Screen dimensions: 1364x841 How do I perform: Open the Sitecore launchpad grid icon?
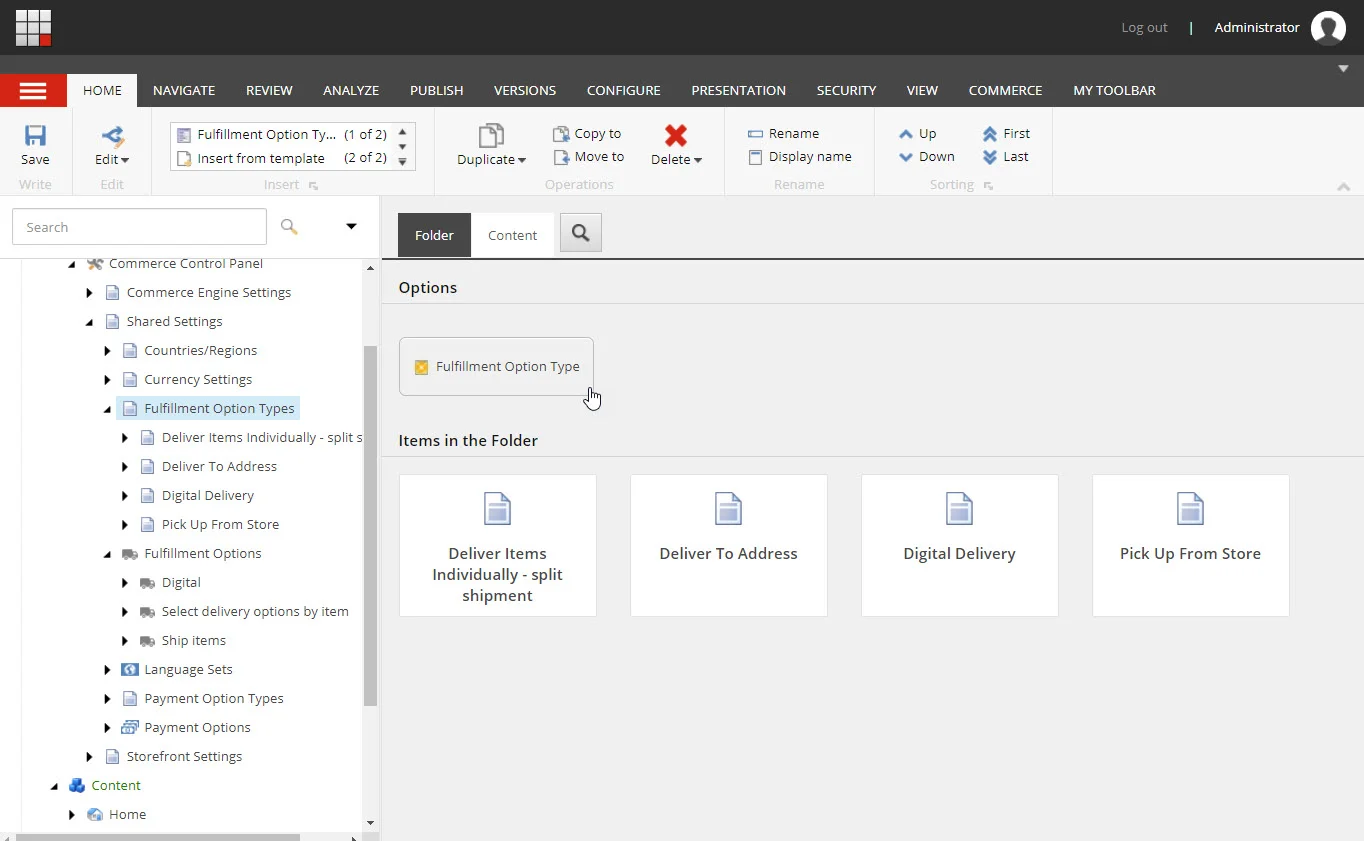click(33, 27)
